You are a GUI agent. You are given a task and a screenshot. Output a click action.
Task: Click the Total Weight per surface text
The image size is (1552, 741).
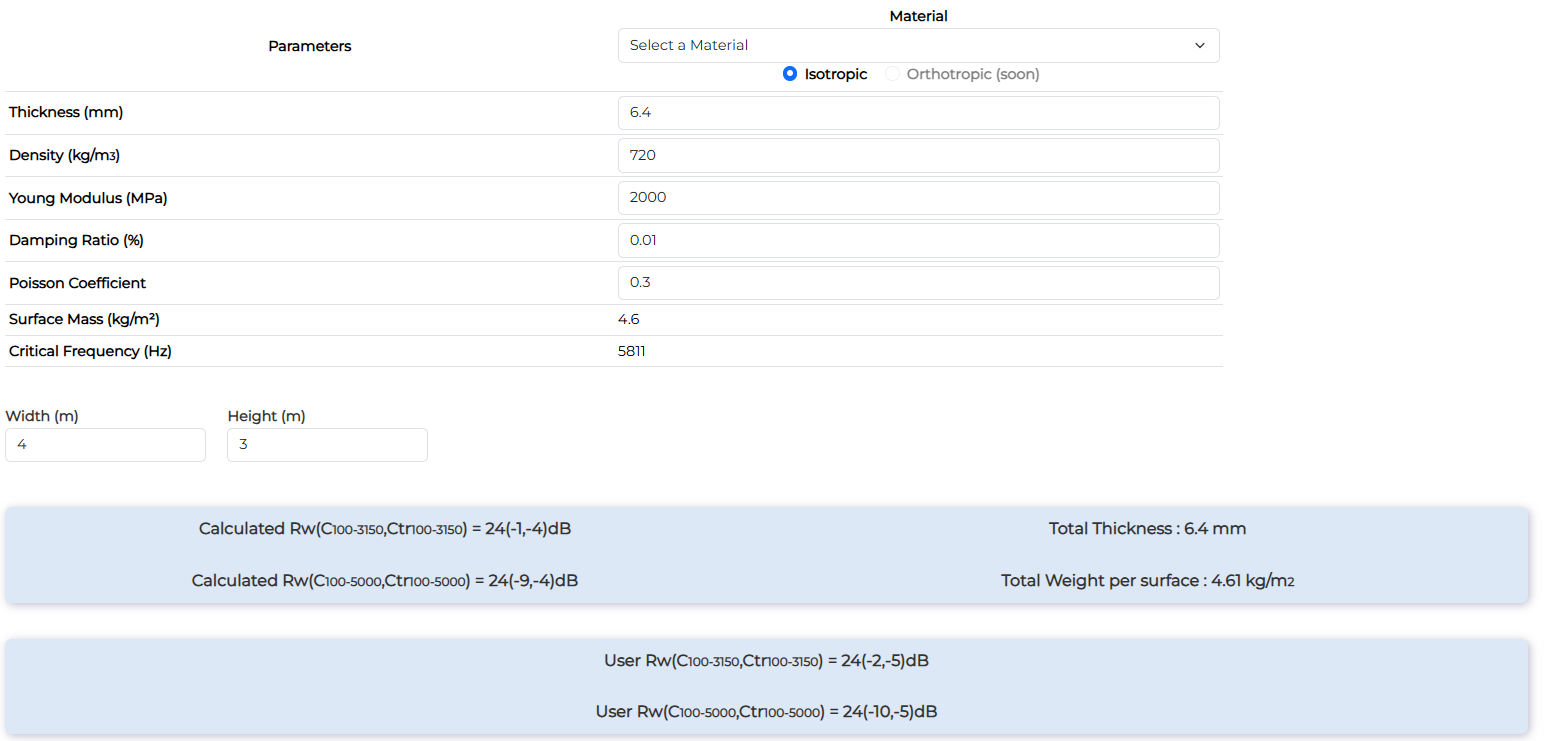pos(1148,581)
